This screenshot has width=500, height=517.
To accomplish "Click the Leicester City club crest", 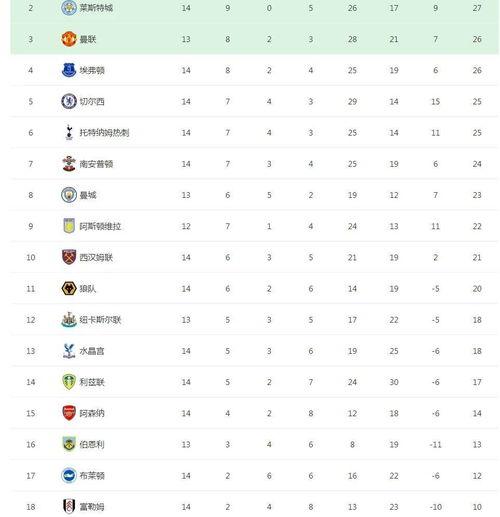I will [x=69, y=8].
